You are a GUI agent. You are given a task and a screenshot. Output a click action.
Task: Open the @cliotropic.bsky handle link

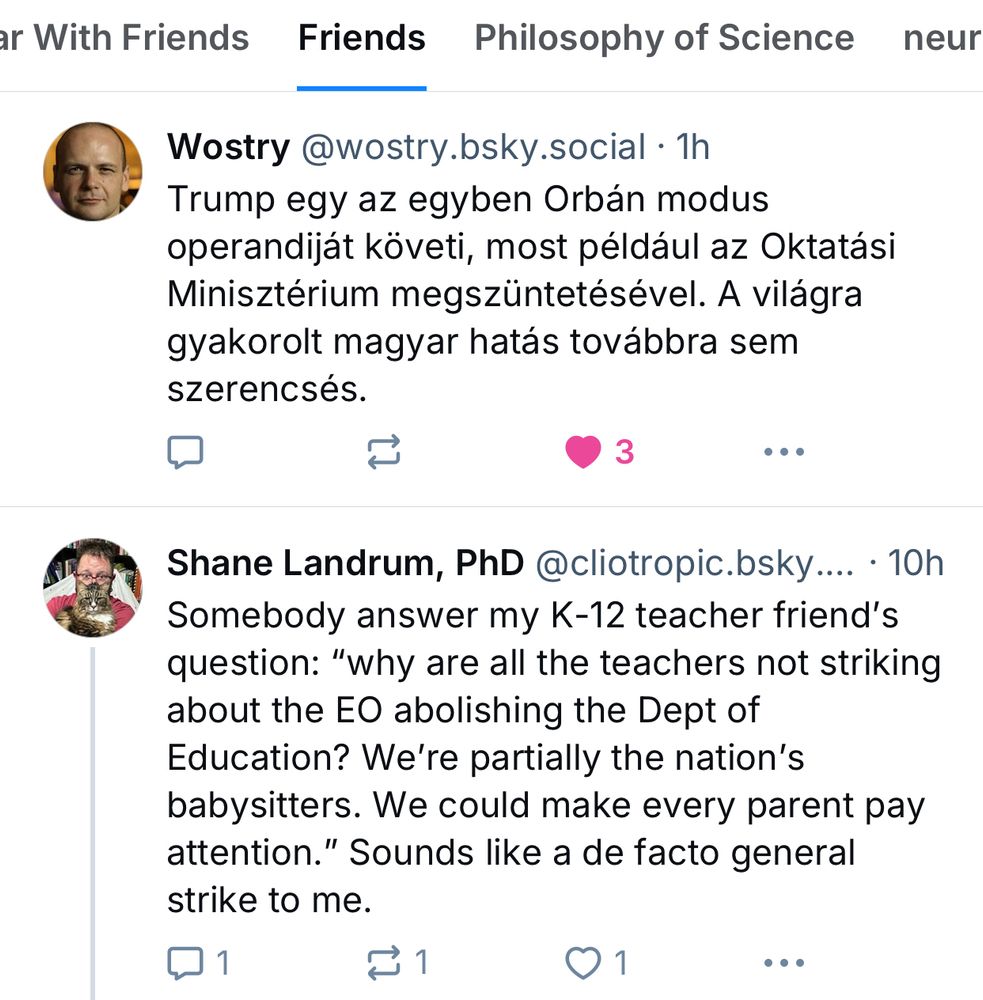click(694, 563)
